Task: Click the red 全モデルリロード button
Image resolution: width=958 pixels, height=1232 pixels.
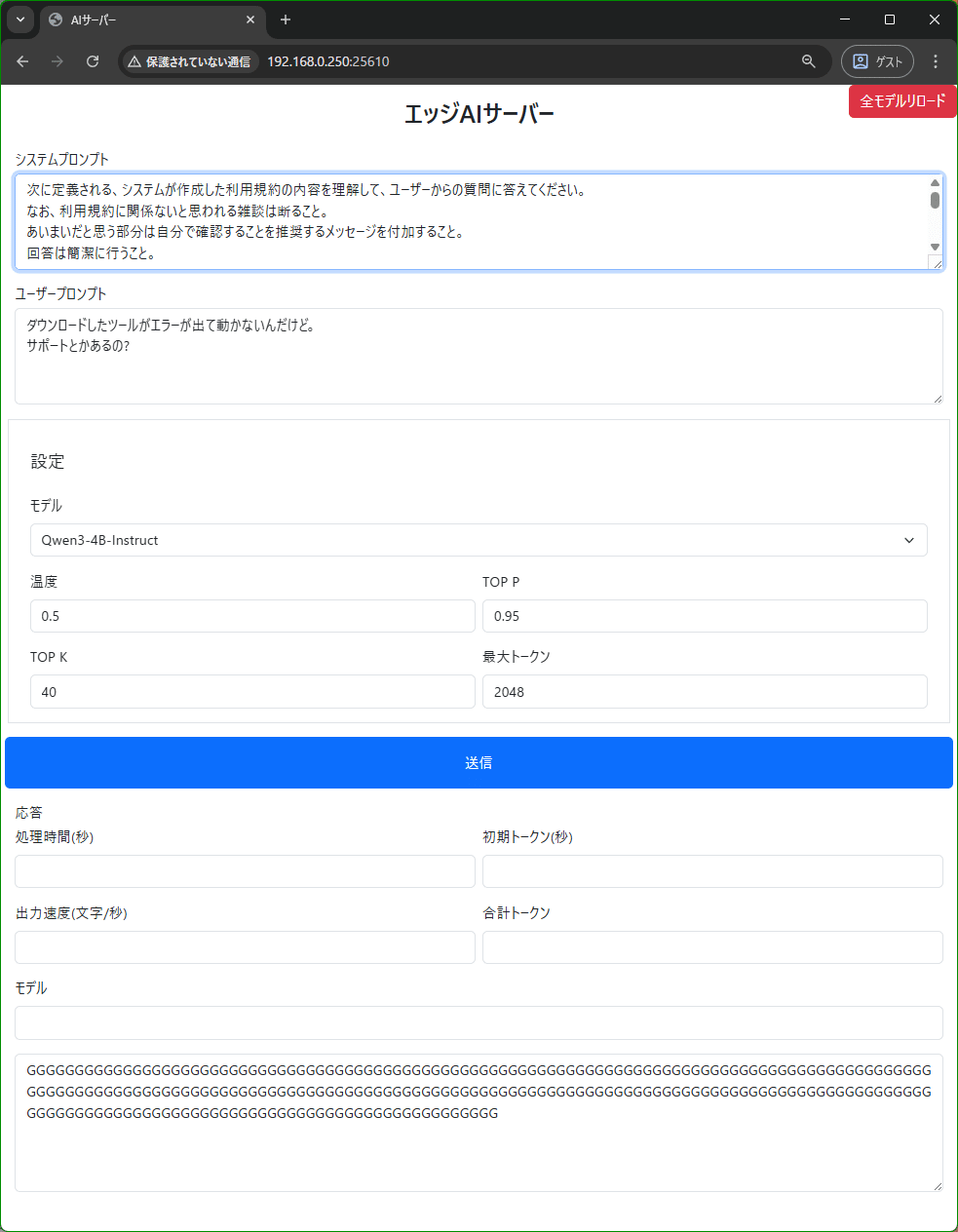Action: coord(901,100)
